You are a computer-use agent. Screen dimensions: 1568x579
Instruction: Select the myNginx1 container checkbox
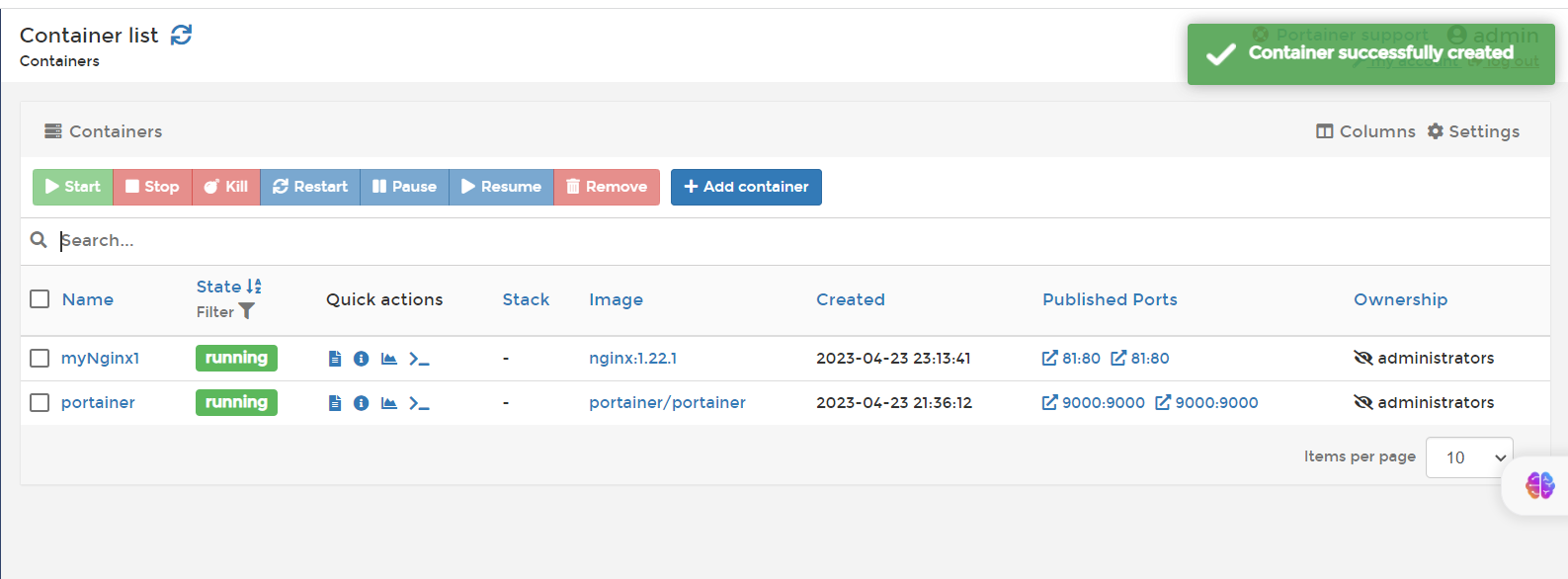click(x=40, y=359)
